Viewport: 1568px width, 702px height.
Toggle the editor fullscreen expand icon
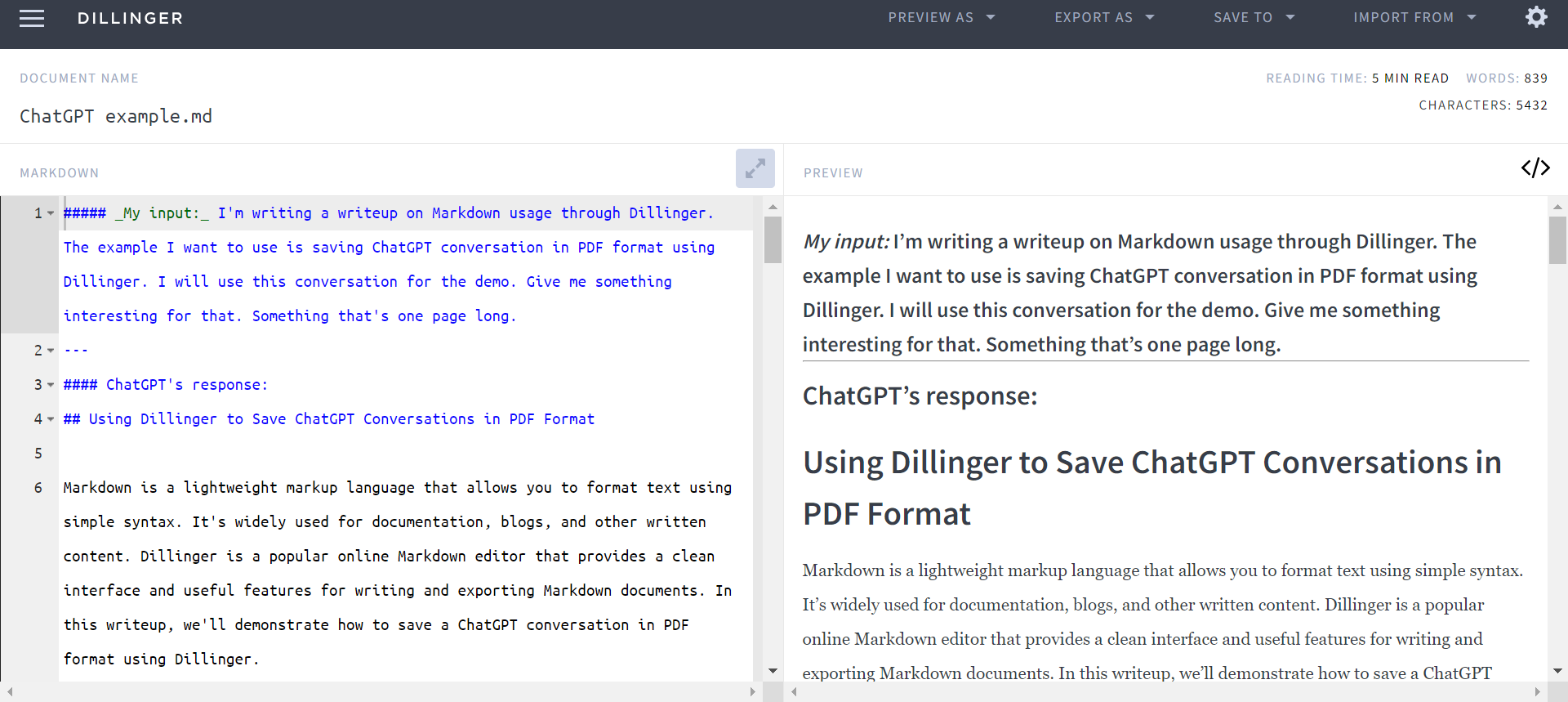click(755, 168)
